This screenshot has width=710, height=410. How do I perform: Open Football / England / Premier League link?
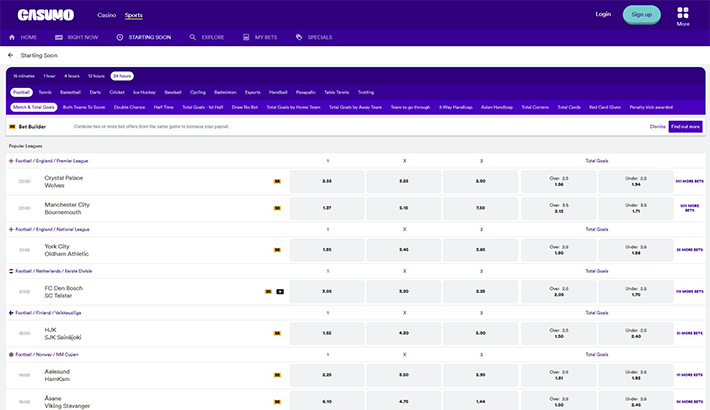pyautogui.click(x=52, y=161)
